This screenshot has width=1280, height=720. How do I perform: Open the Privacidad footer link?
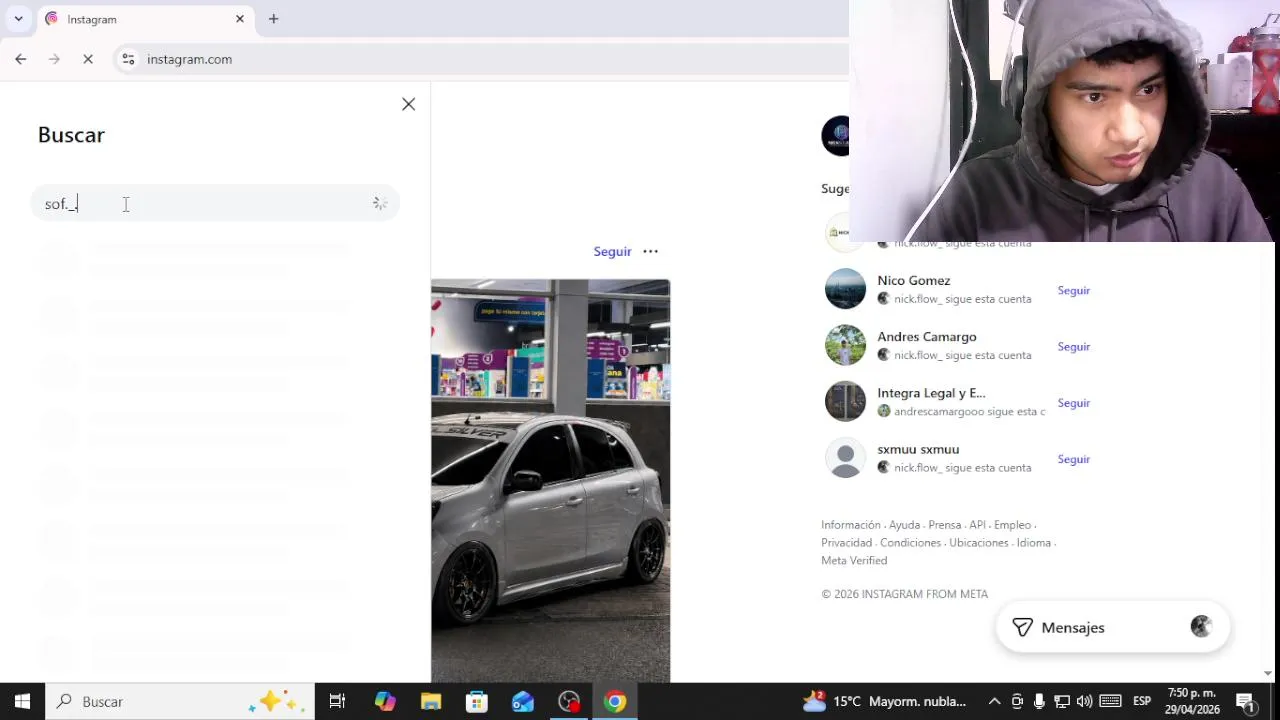(847, 543)
